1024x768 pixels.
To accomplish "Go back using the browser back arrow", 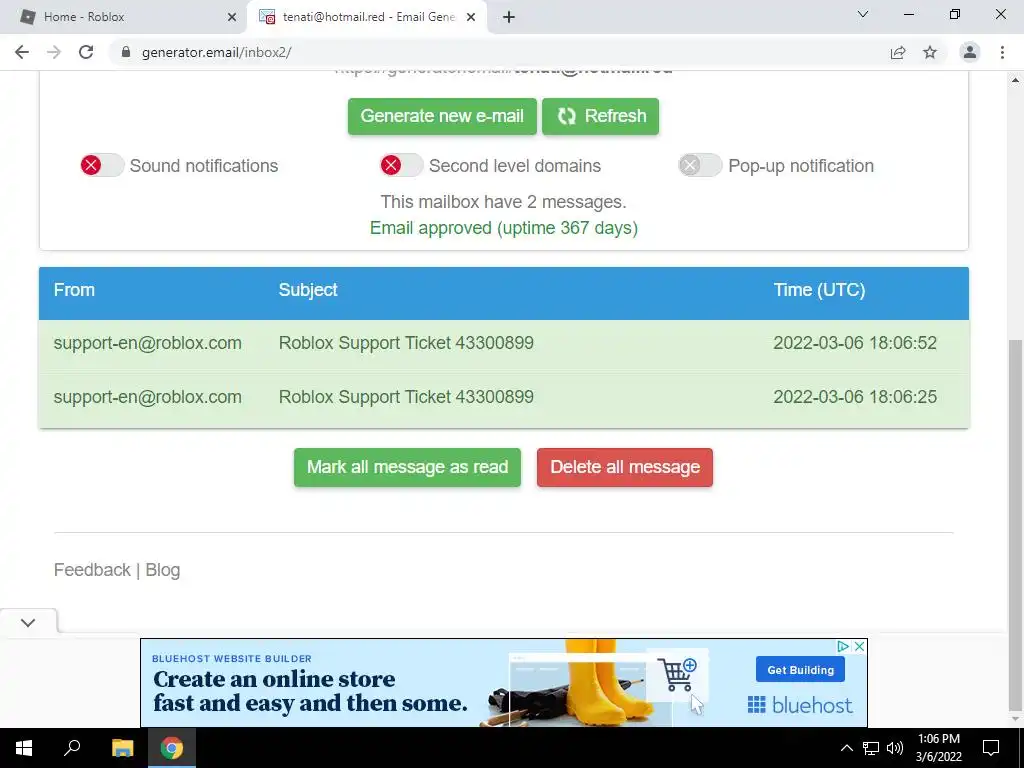I will pos(22,52).
